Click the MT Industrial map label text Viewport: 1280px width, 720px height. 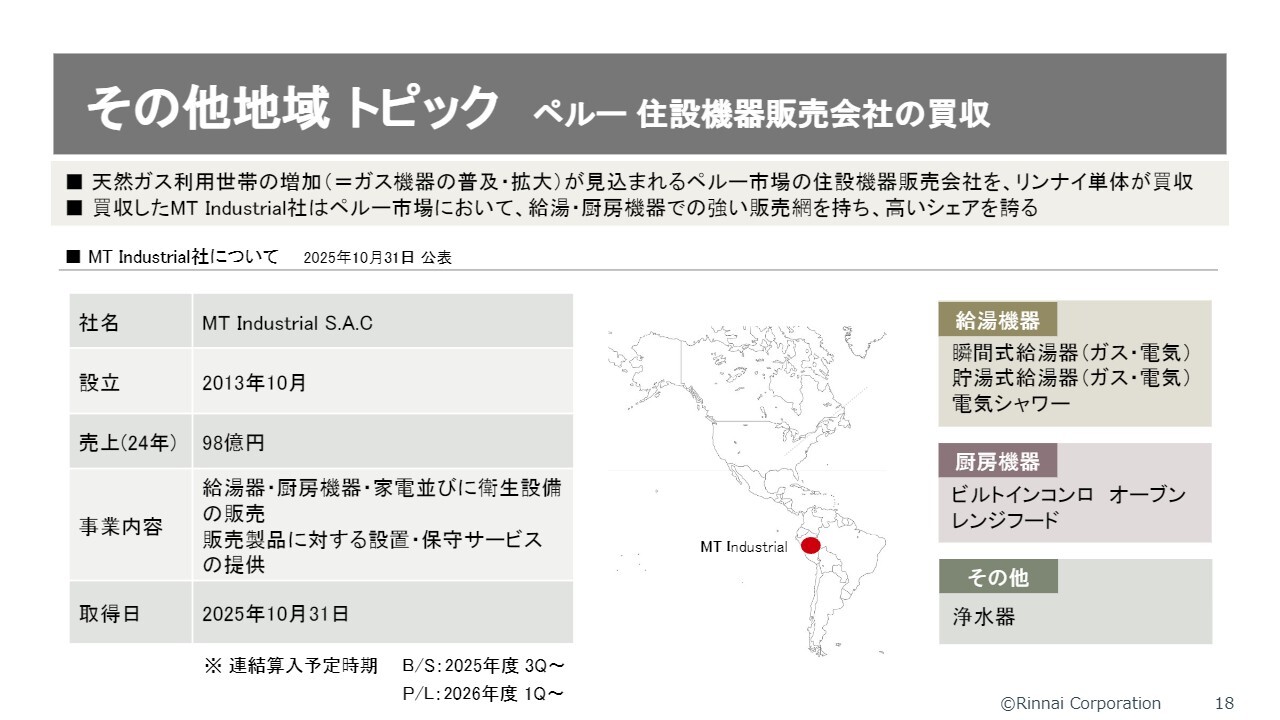(x=743, y=547)
